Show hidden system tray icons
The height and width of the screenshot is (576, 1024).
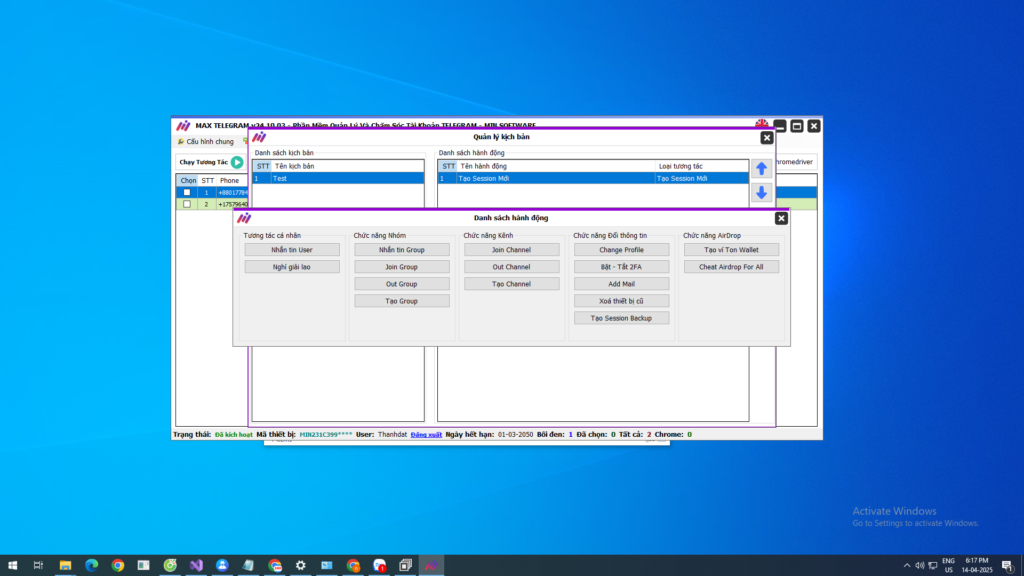point(908,565)
